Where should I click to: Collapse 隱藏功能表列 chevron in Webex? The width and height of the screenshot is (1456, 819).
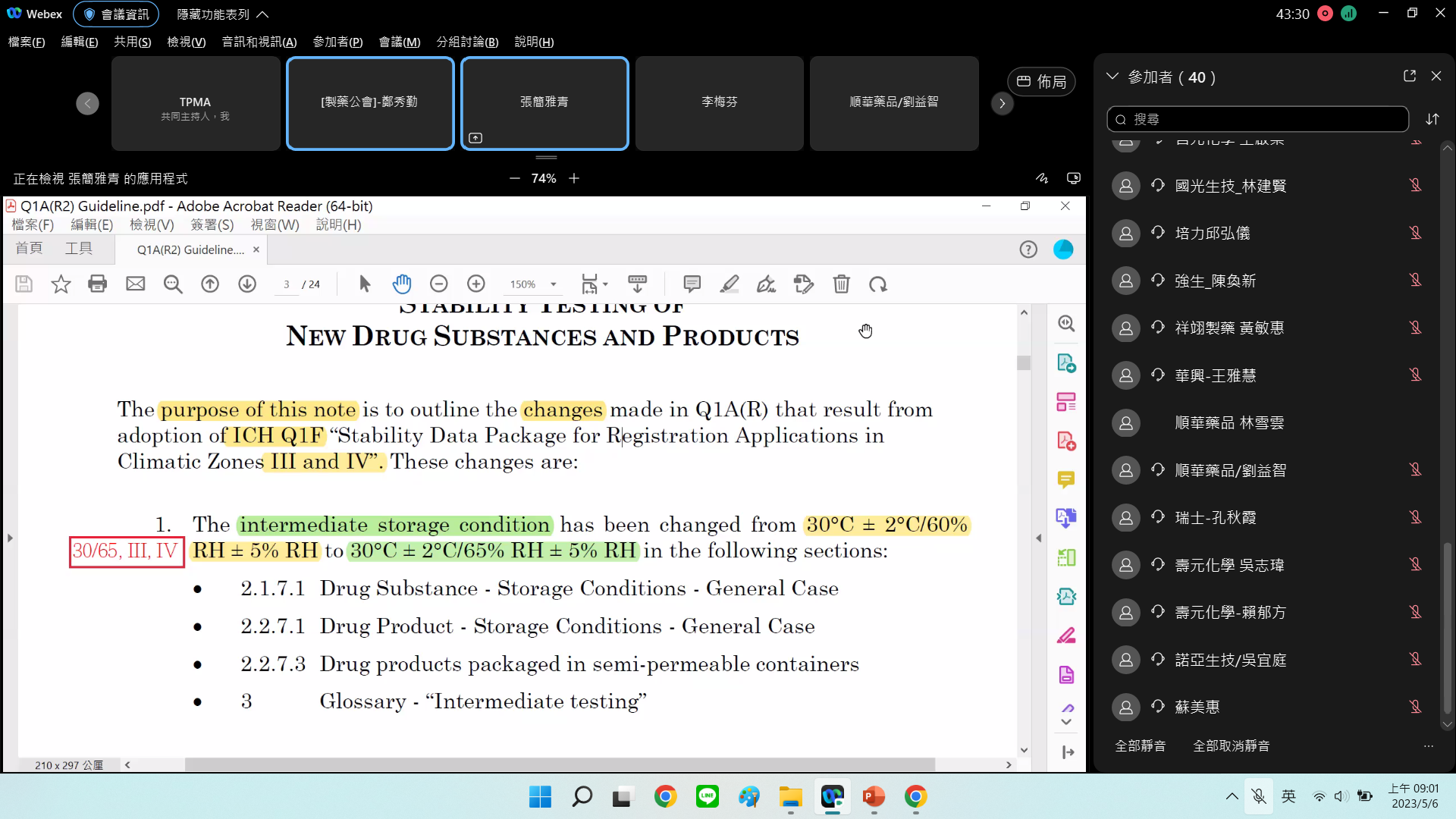click(262, 14)
